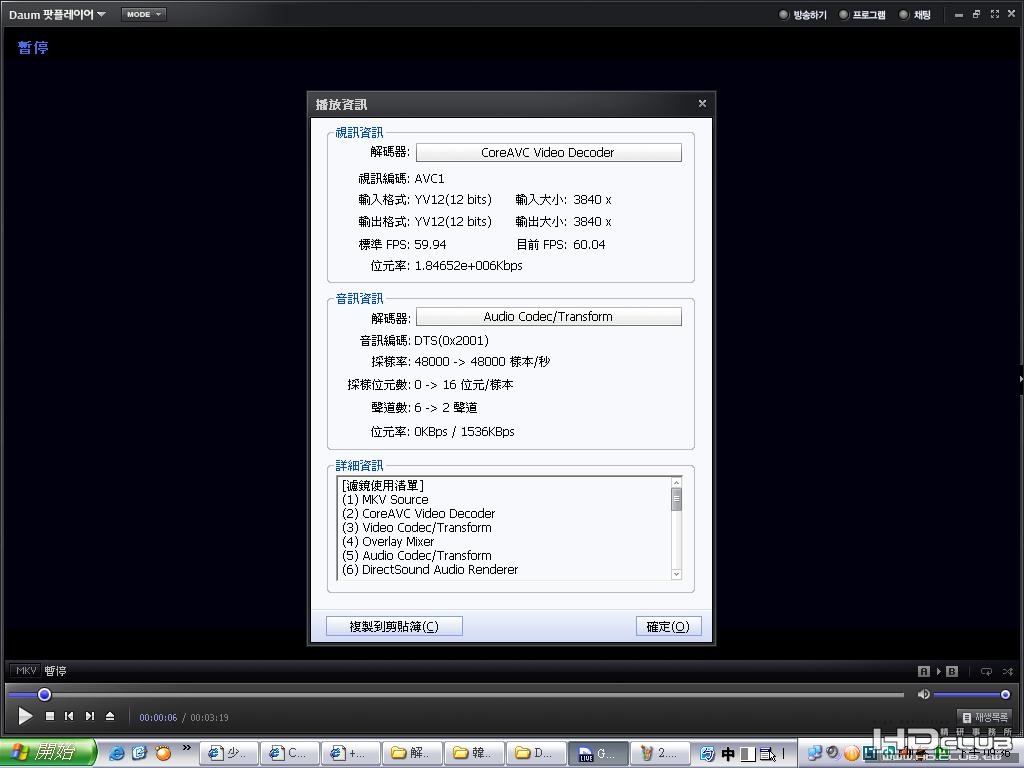Toggle the repeat playback icon

click(986, 671)
